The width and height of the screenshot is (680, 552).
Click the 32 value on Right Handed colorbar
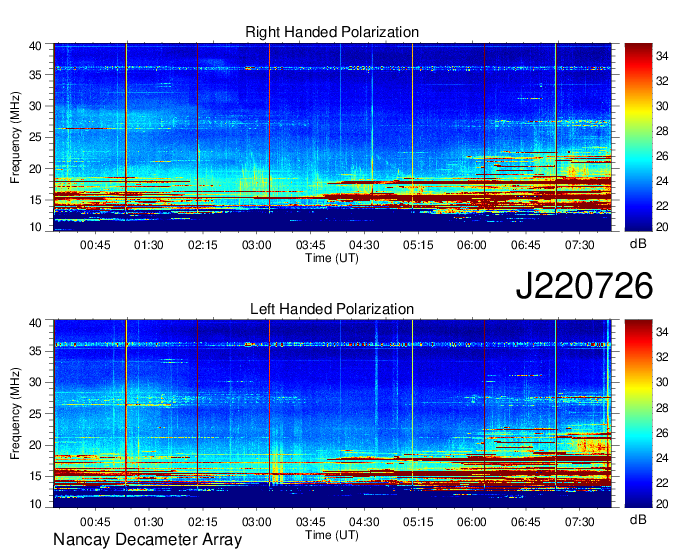coord(662,81)
